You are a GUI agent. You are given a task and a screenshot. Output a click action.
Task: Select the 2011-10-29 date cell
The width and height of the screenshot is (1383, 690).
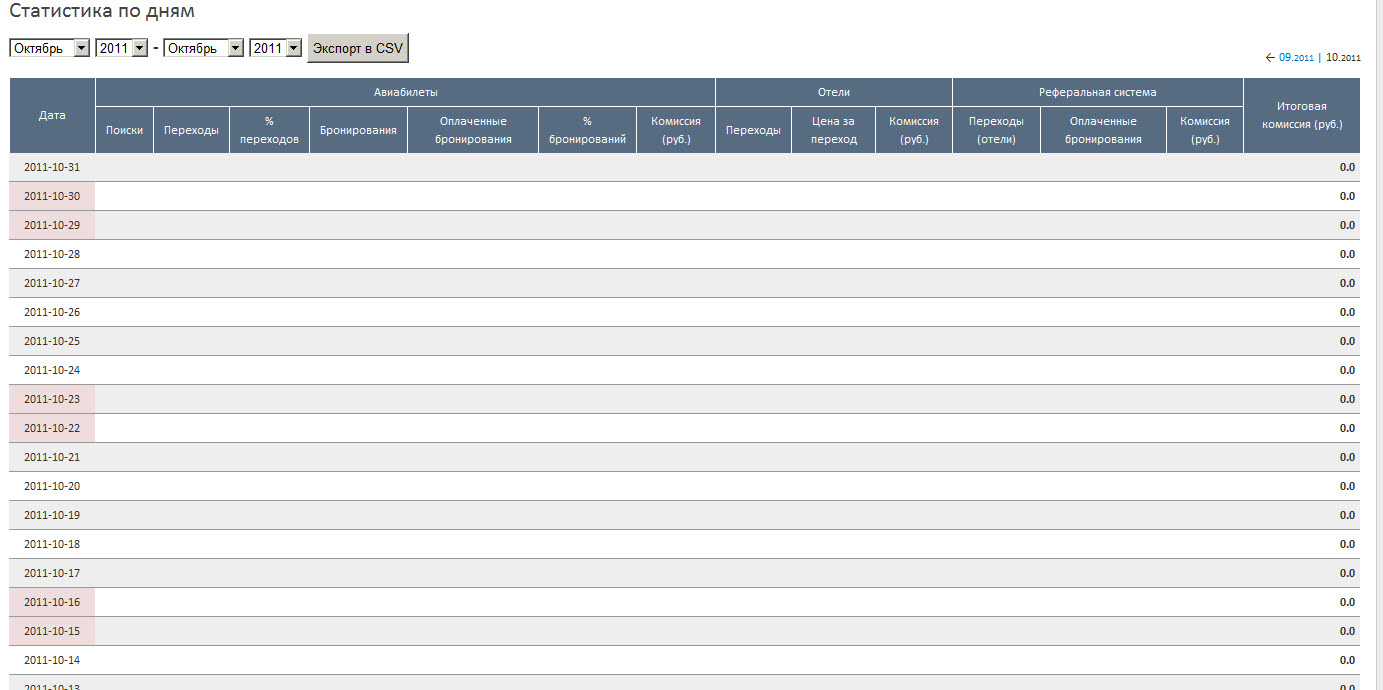pos(52,225)
